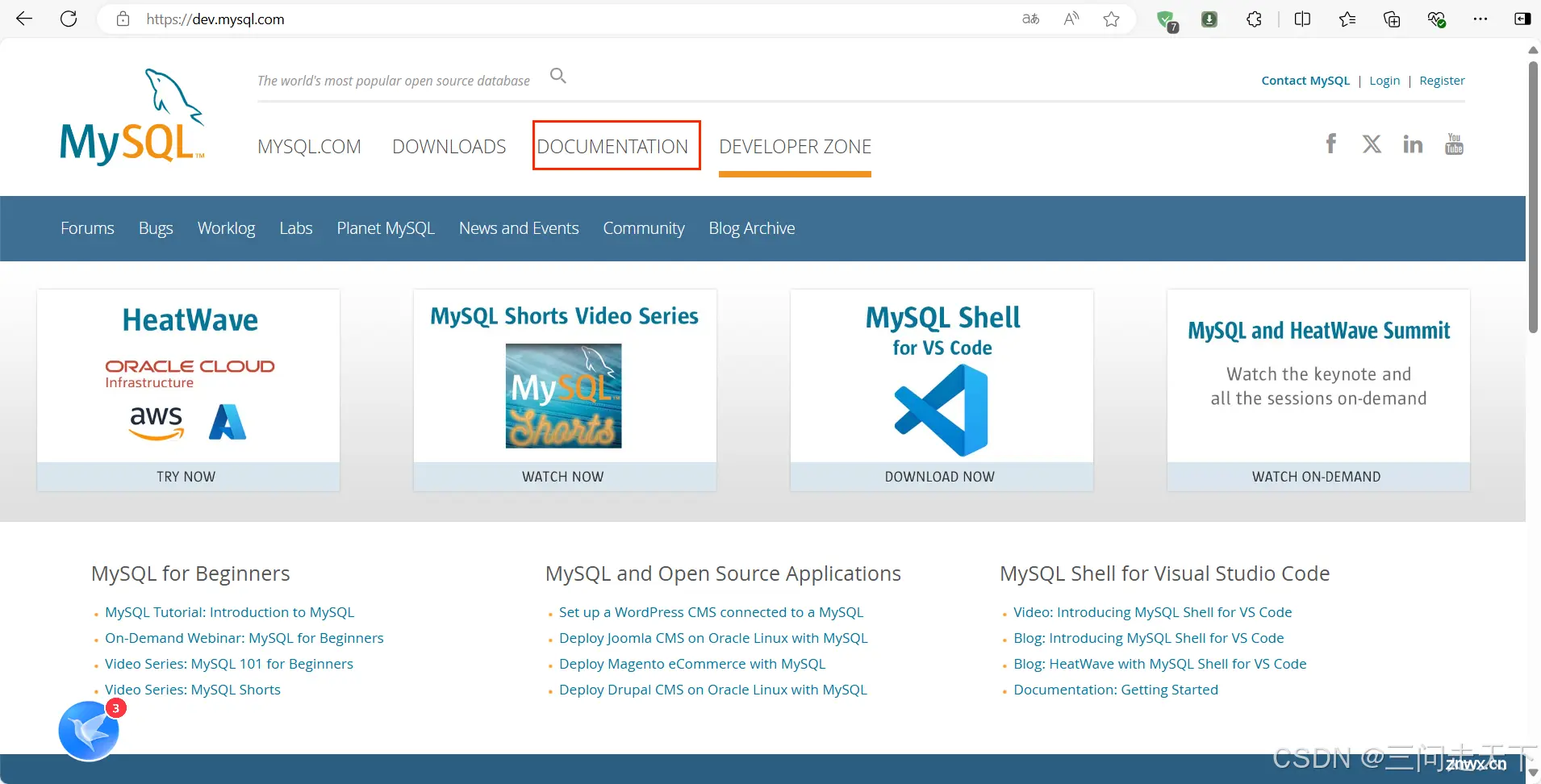Open Worklog in the blue menu
The height and width of the screenshot is (784, 1541).
point(226,228)
